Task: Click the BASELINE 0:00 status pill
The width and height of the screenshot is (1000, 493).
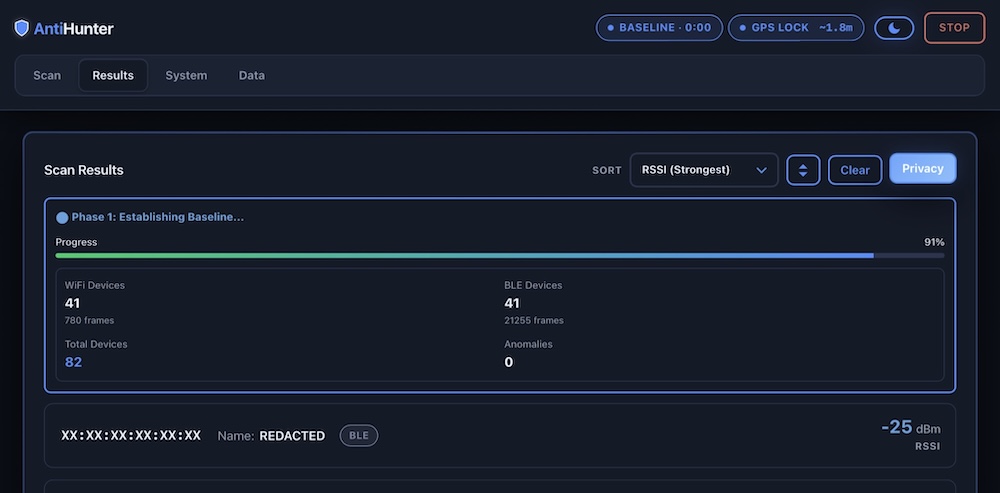Action: click(659, 28)
